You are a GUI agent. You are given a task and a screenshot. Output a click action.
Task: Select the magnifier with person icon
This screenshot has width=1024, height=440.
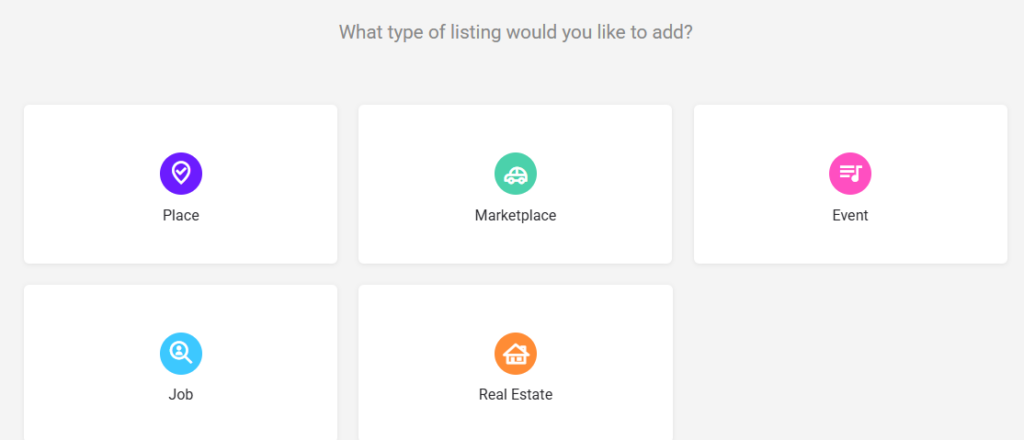(181, 353)
